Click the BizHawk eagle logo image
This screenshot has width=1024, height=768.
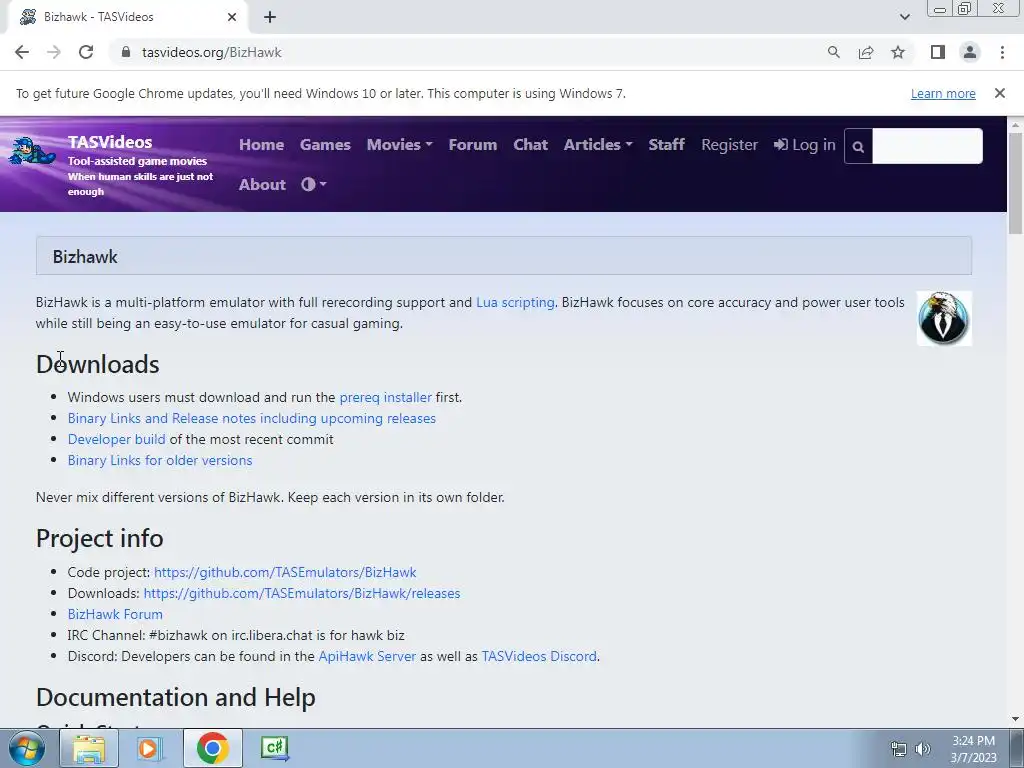click(x=944, y=318)
